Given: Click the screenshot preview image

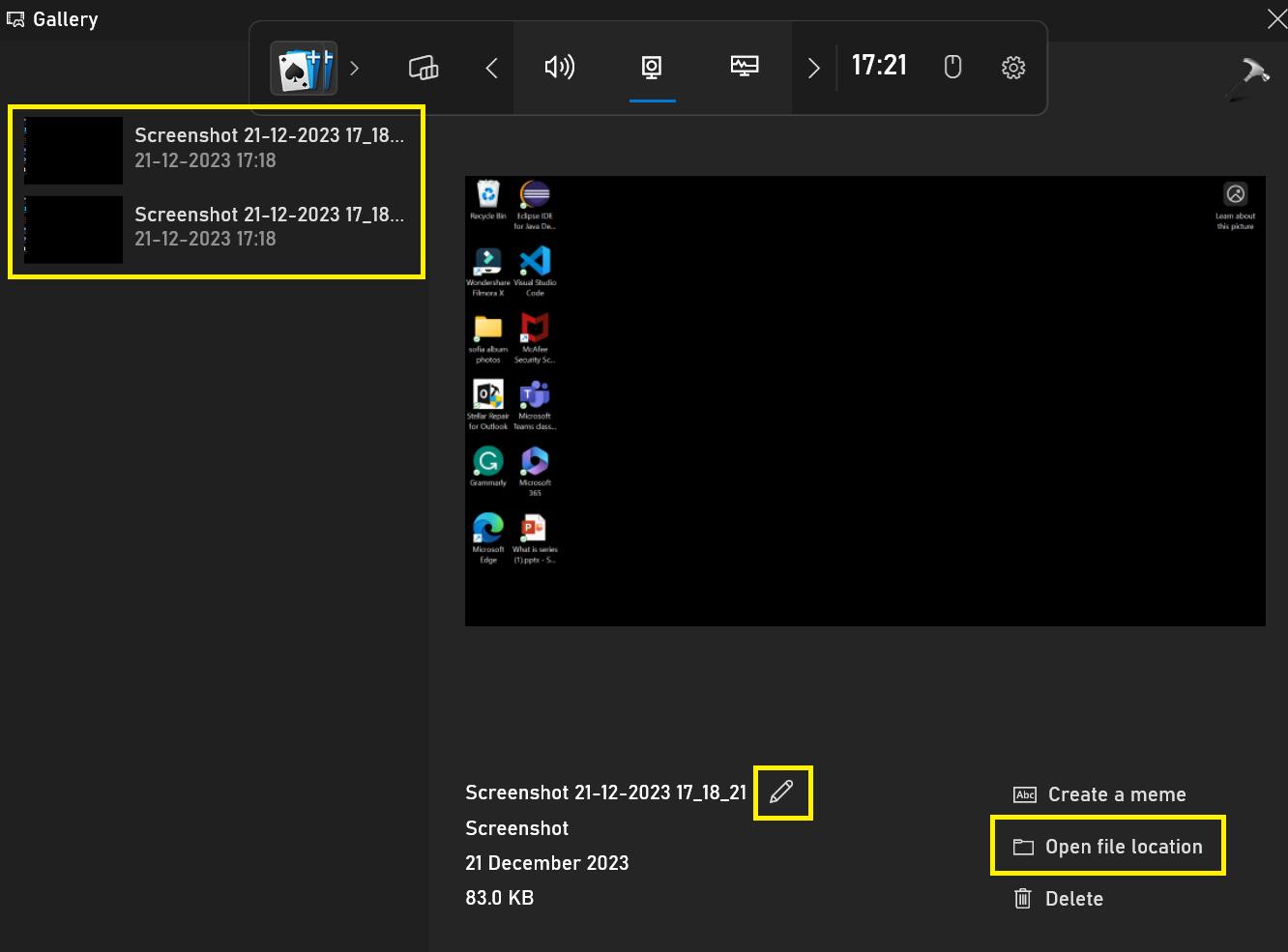Looking at the screenshot, I should click(865, 399).
